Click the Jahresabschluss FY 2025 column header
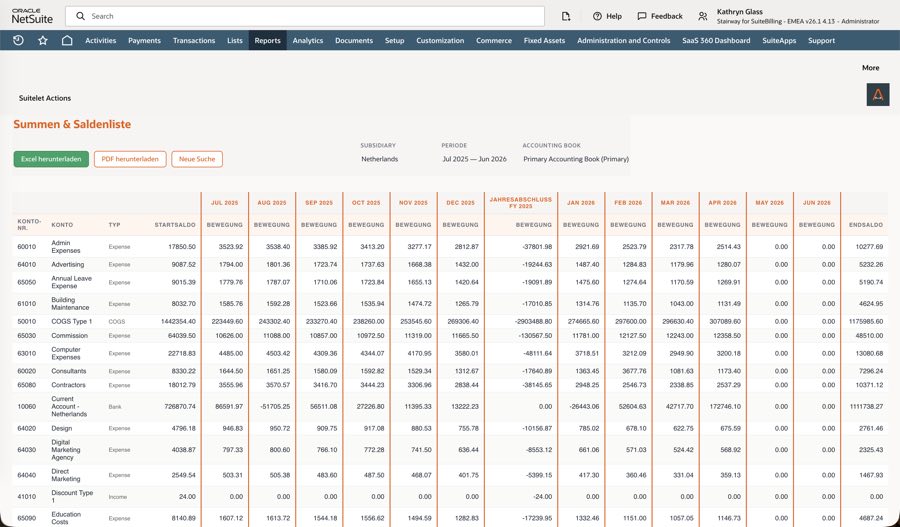This screenshot has width=900, height=527. pos(521,203)
